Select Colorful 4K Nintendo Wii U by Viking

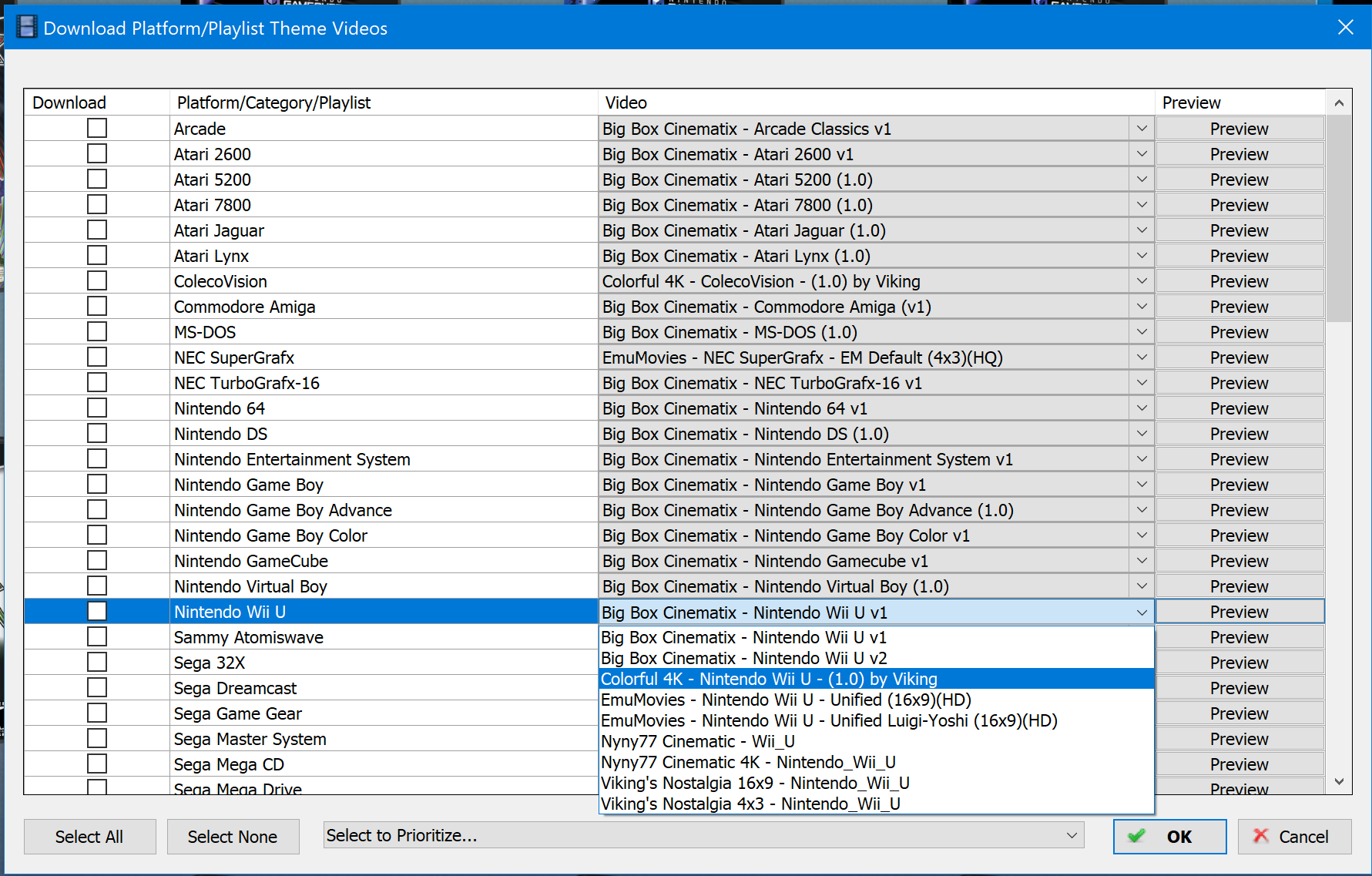pyautogui.click(x=877, y=679)
